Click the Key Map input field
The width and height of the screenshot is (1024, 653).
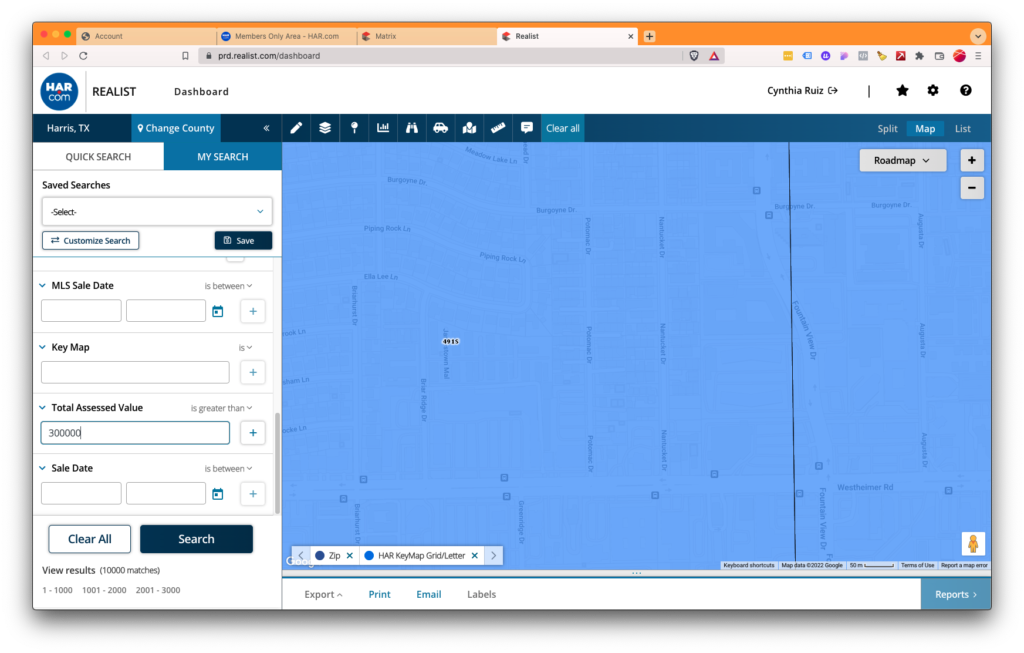pos(135,372)
